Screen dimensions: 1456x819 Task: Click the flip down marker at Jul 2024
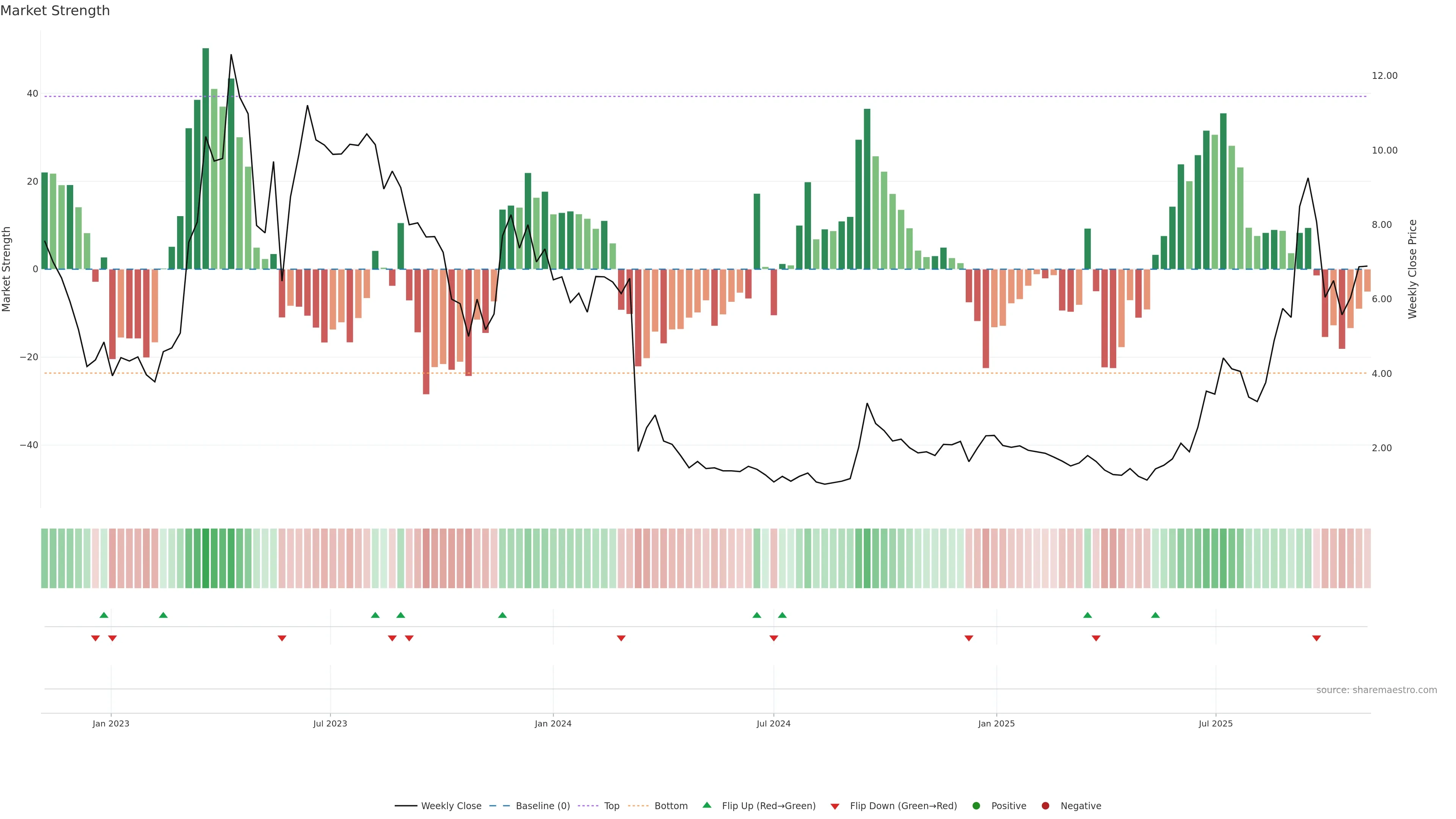[774, 638]
